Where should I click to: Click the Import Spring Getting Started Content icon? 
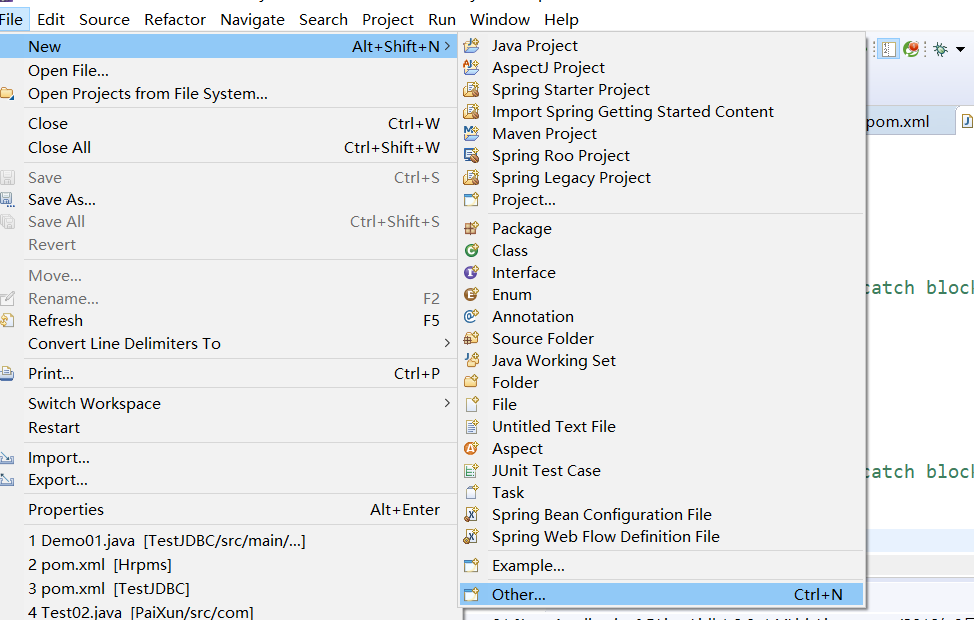471,111
